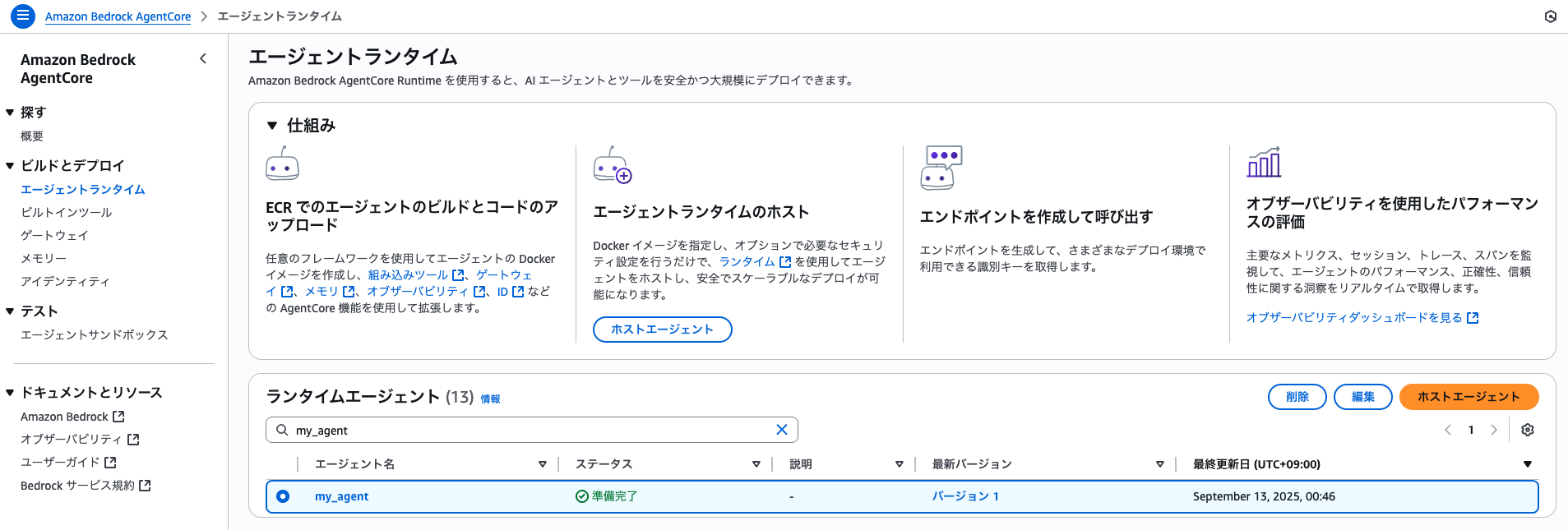Open the 情報 link beside ランタイムエージェント

491,399
